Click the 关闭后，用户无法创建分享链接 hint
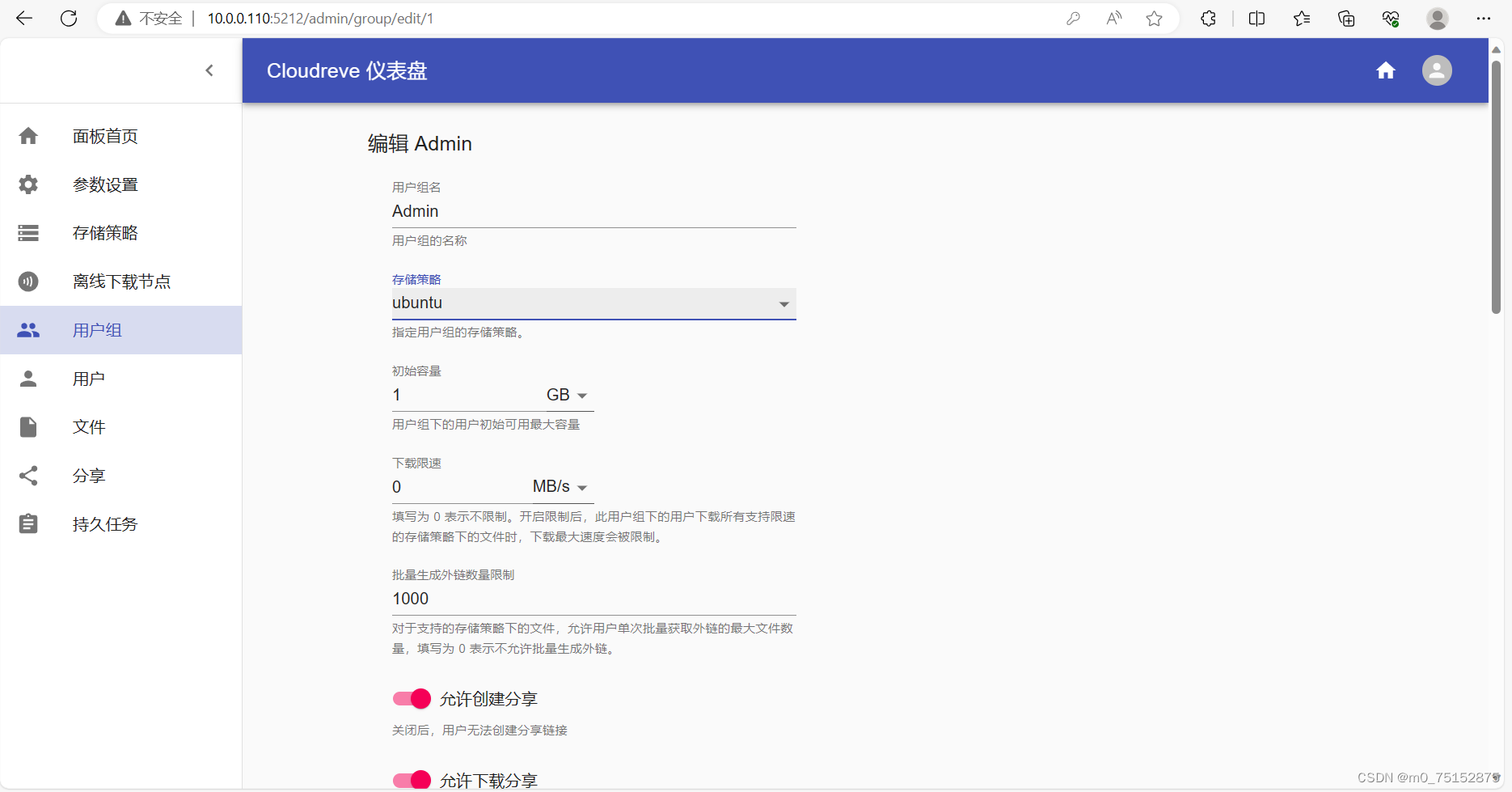The width and height of the screenshot is (1512, 792). point(479,730)
